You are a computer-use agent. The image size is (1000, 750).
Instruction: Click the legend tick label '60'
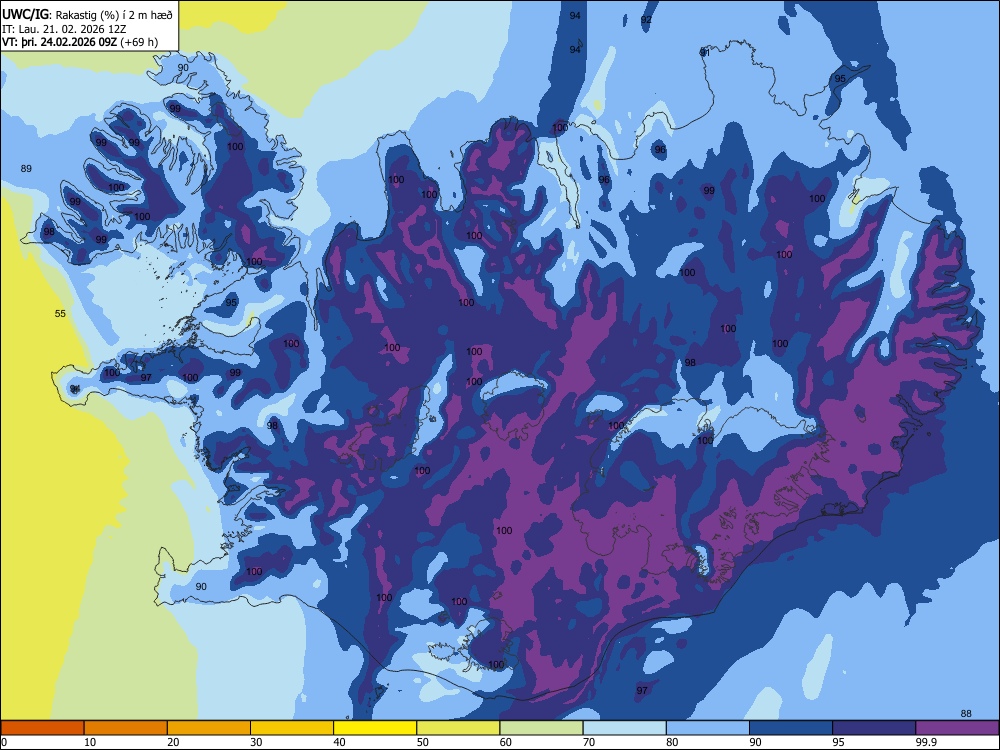[506, 742]
